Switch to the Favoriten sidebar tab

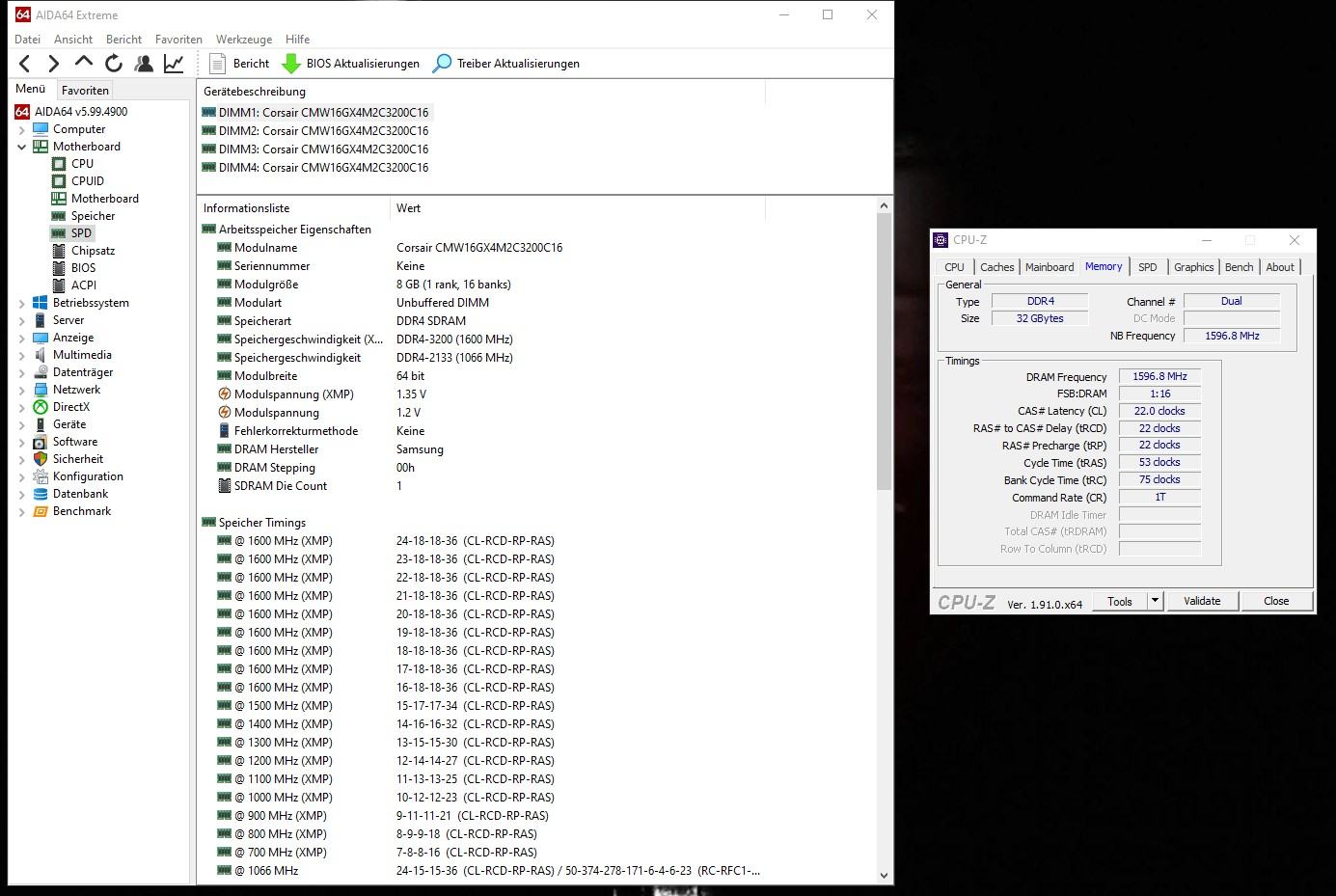pos(85,90)
